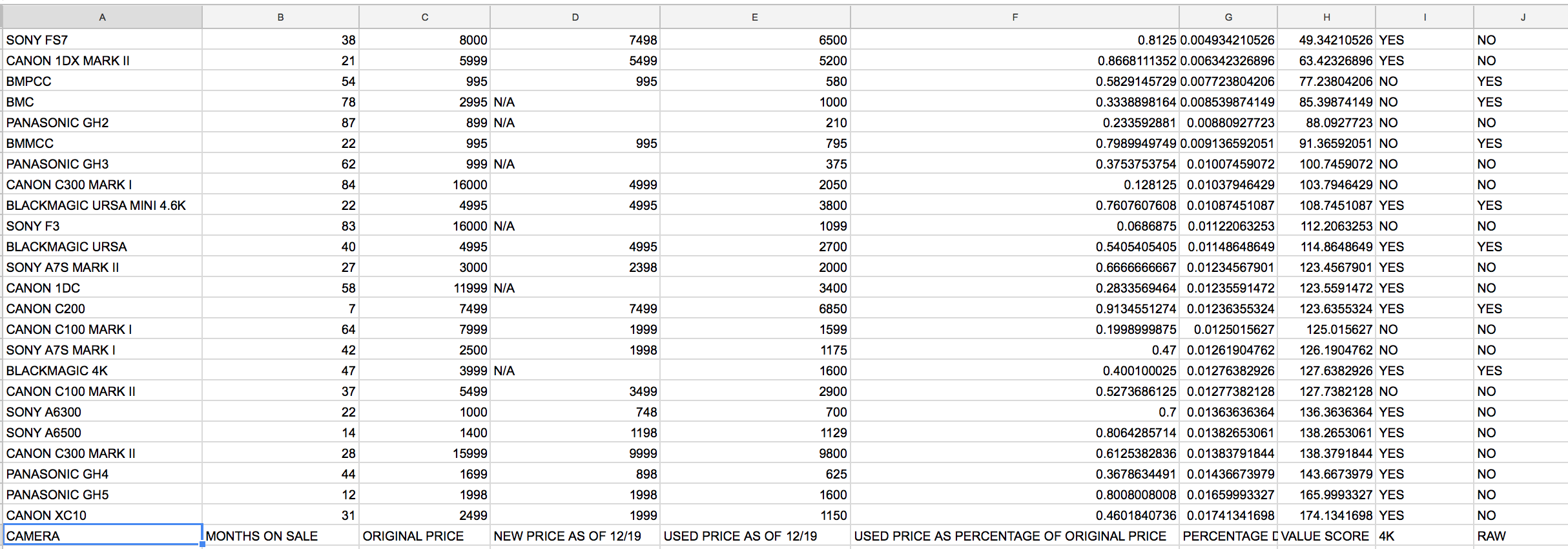Click the 0.8125 percentage cell
This screenshot has width=1568, height=549.
click(1015, 40)
